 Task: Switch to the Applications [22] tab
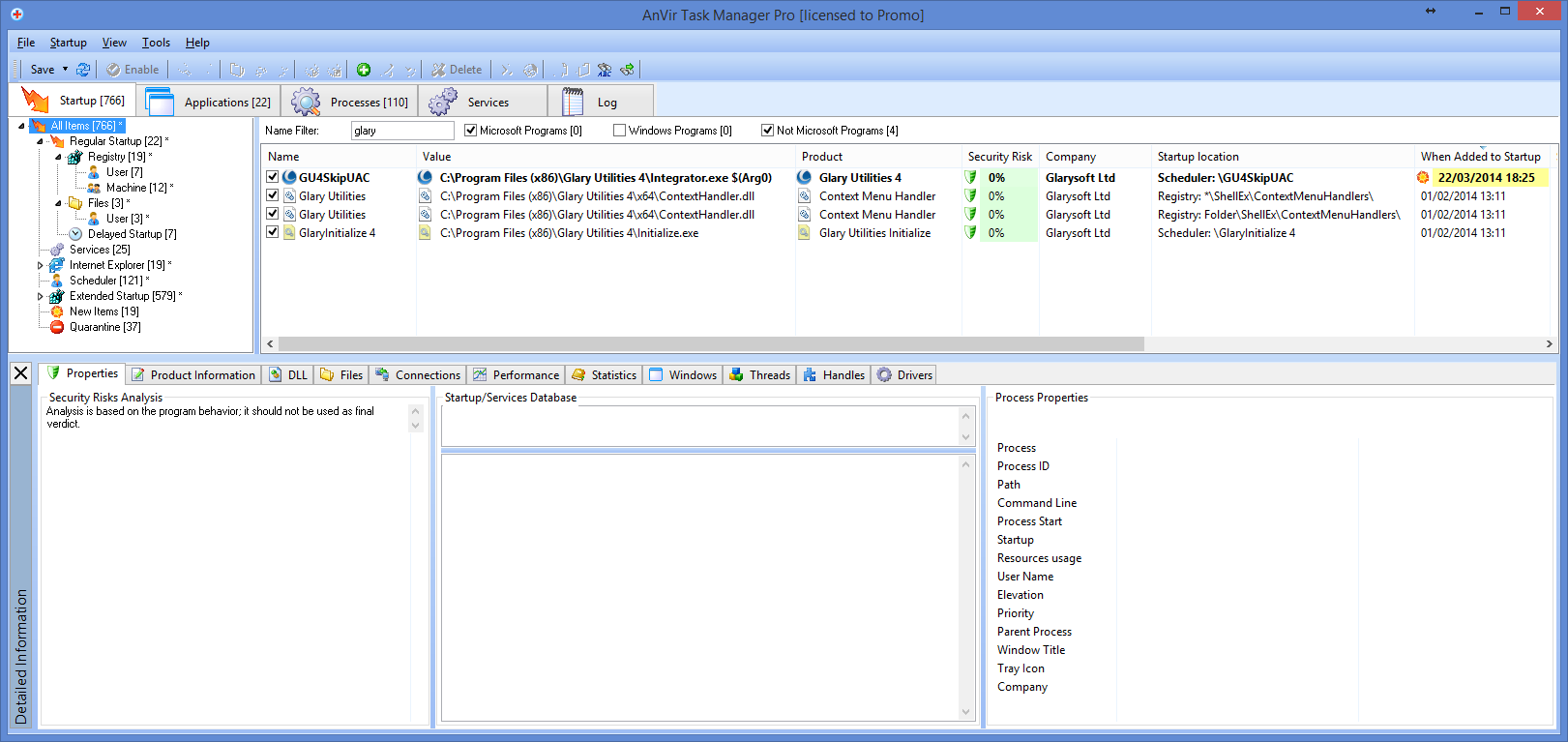pyautogui.click(x=209, y=102)
